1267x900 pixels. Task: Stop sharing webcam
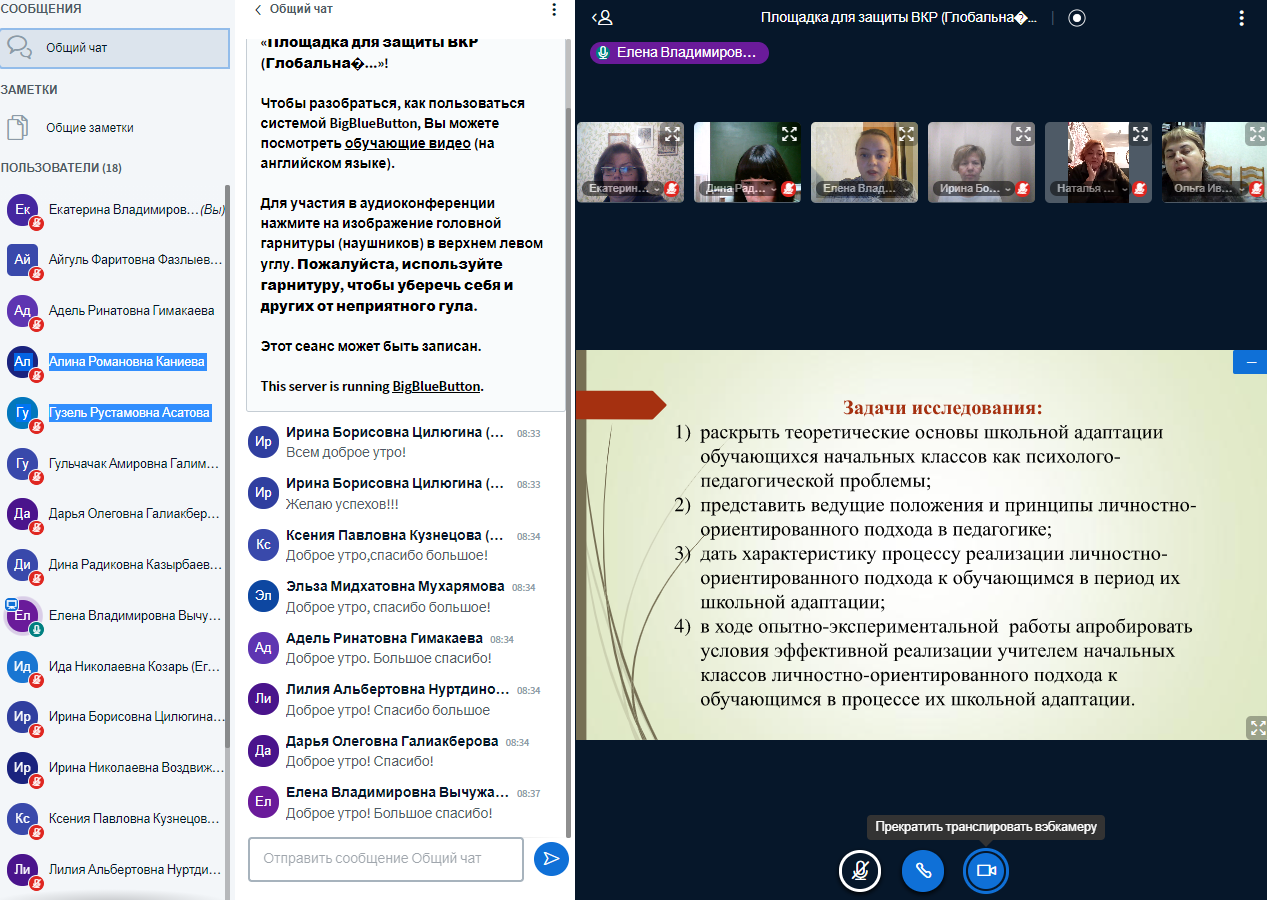[x=986, y=871]
